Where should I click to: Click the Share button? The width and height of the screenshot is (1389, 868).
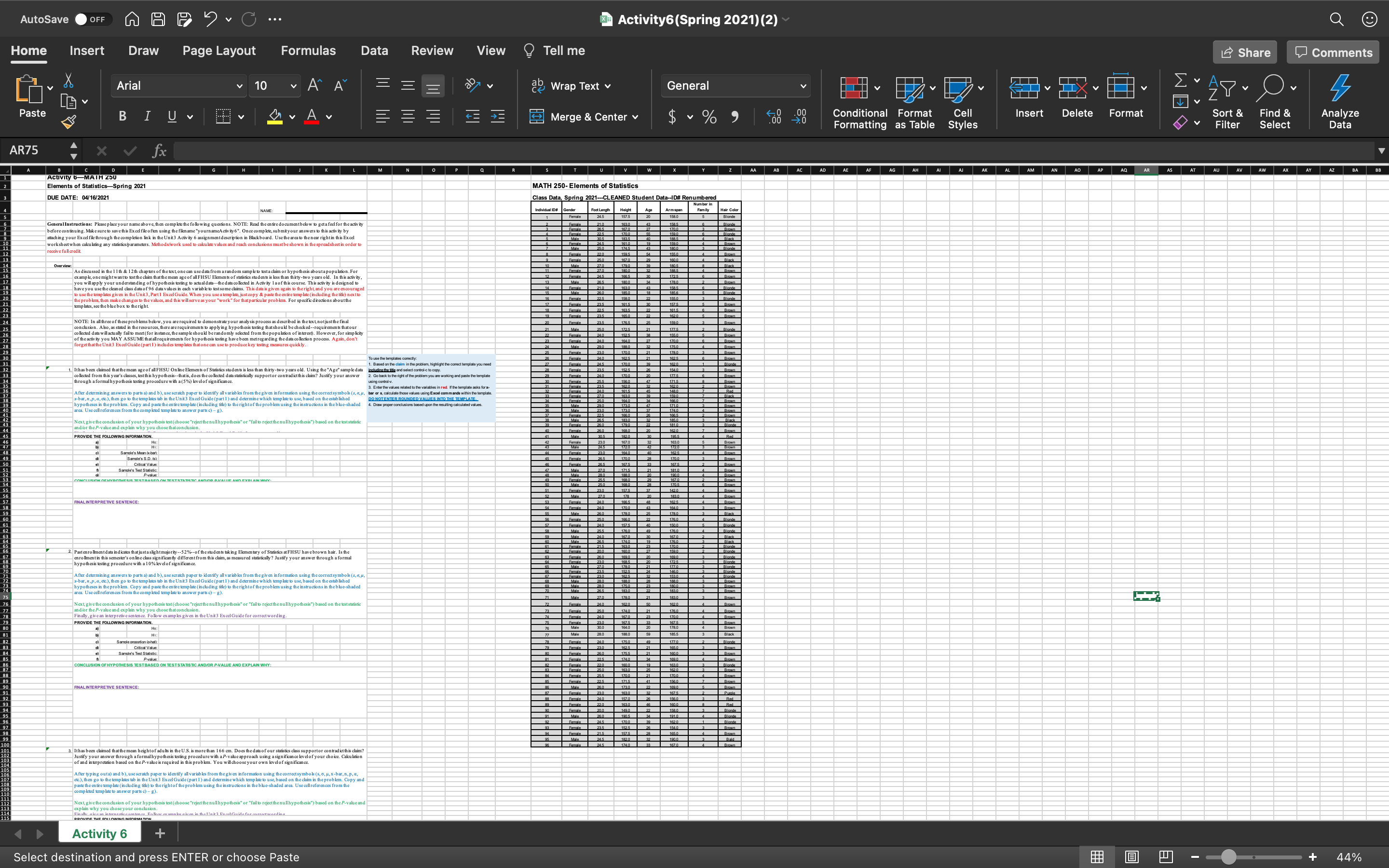(x=1244, y=52)
